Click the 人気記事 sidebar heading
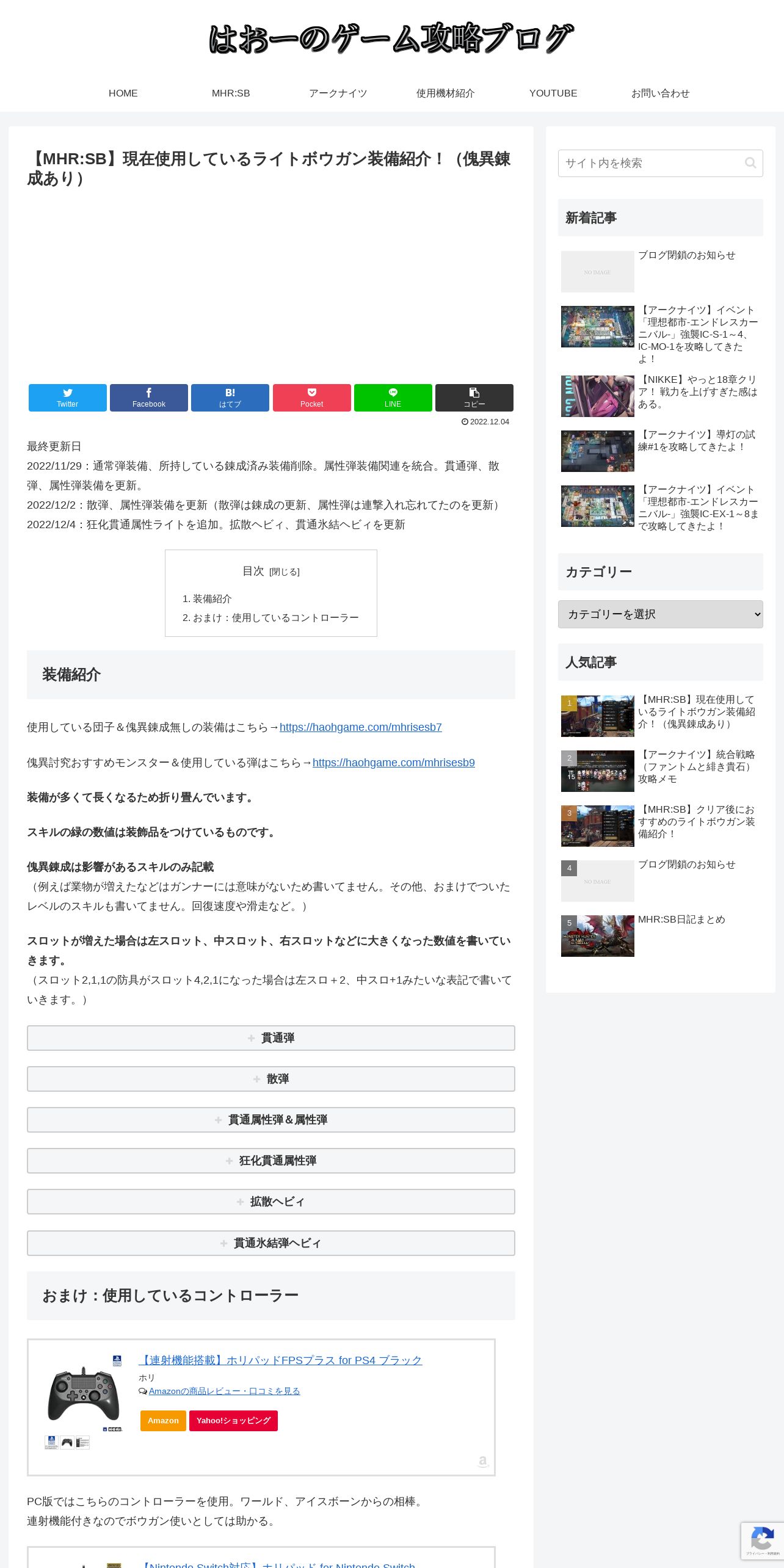784x1568 pixels. pos(661,662)
